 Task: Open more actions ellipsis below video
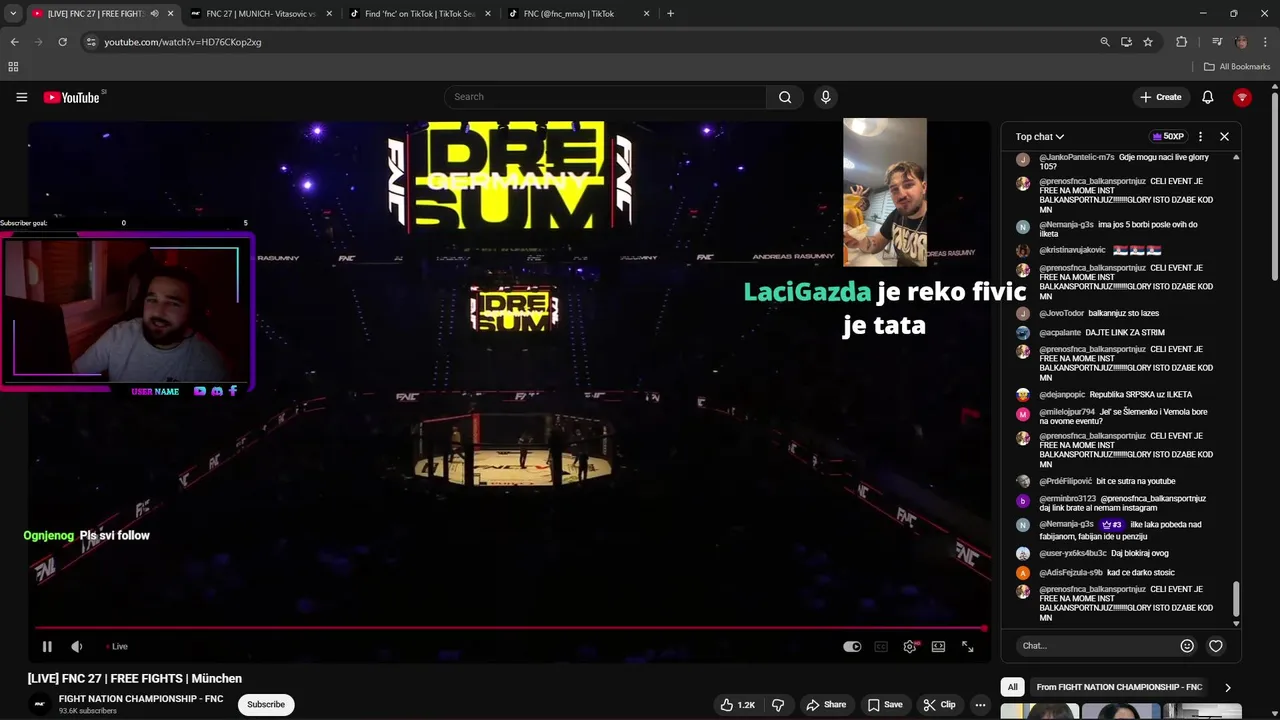[979, 704]
